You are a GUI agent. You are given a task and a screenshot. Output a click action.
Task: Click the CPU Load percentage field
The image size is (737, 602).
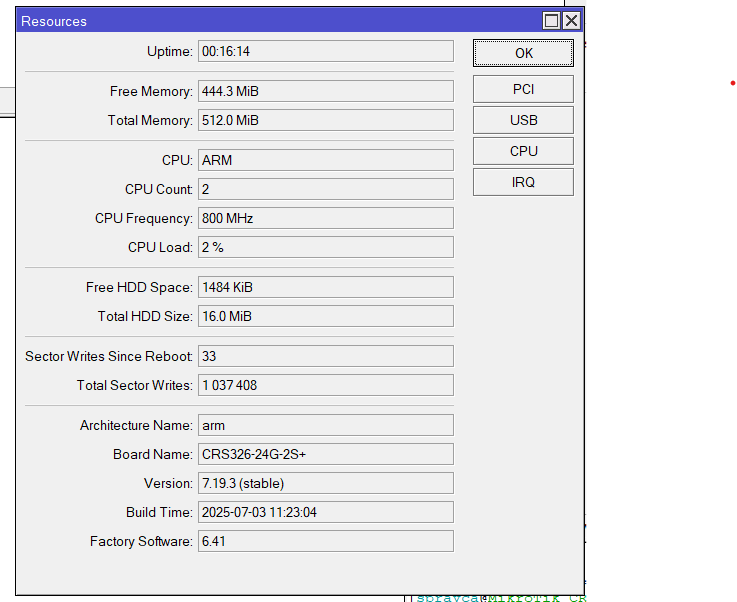[x=326, y=247]
